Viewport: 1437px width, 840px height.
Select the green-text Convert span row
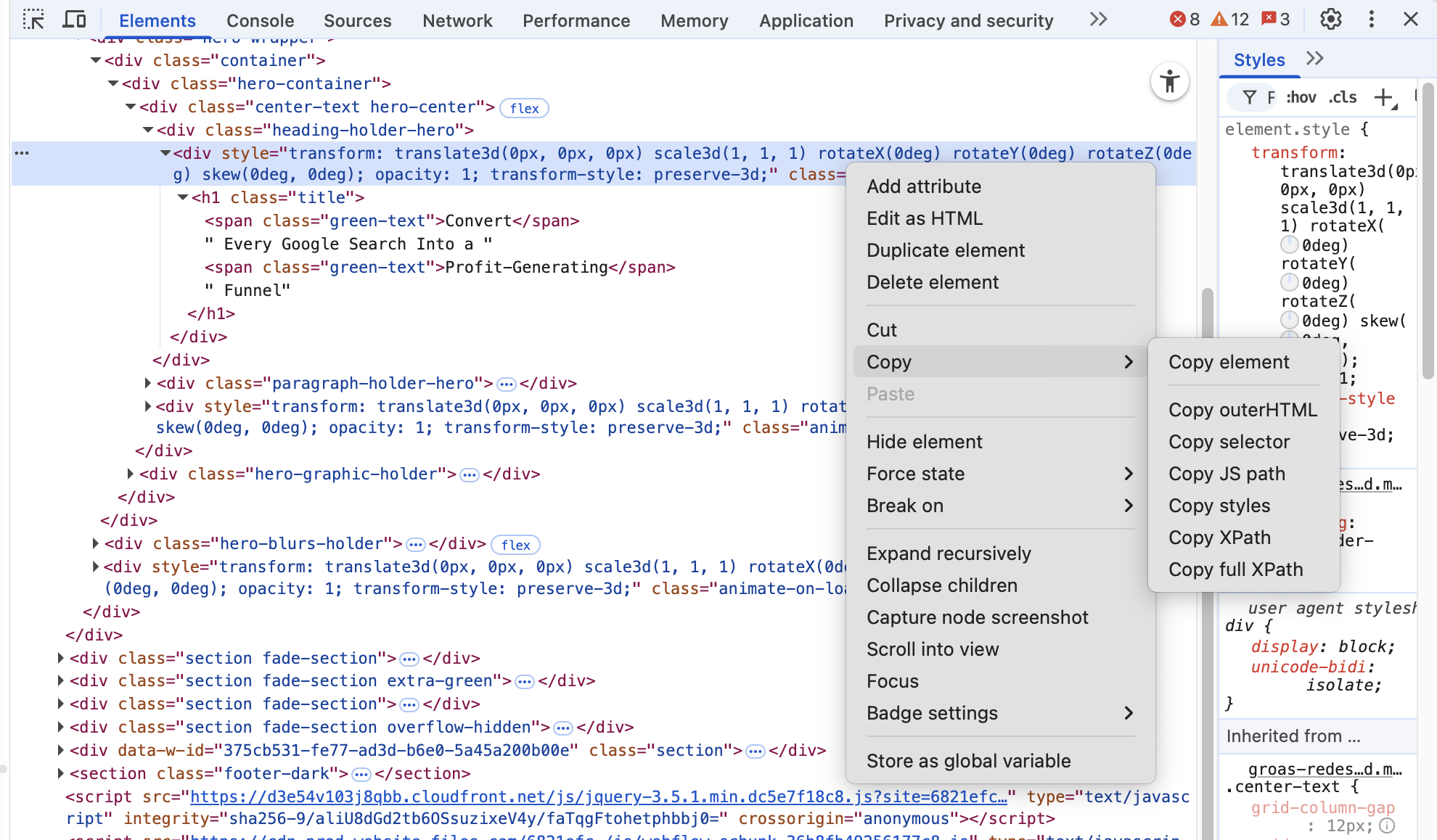coord(392,221)
